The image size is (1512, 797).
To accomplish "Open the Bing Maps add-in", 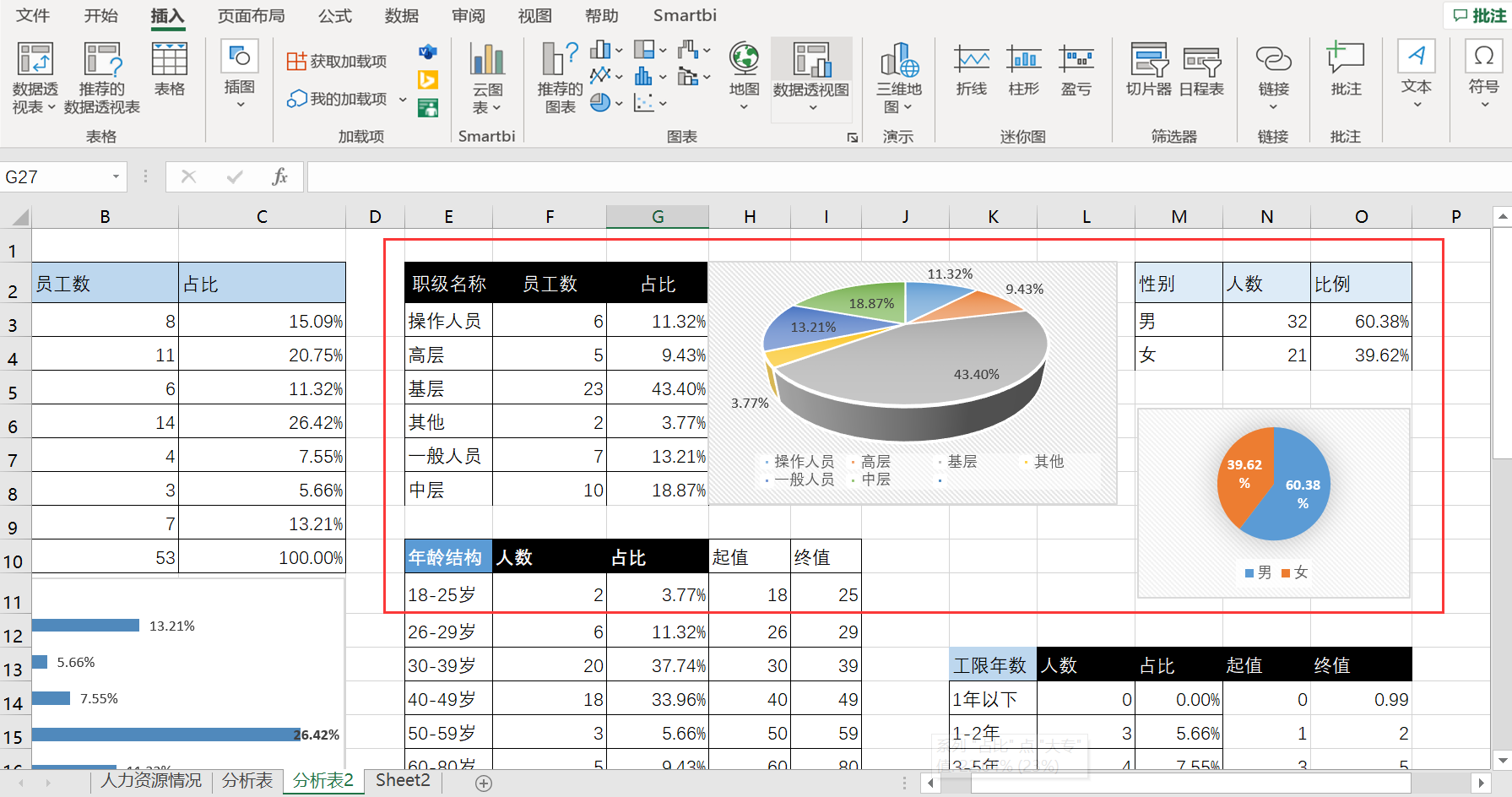I will coord(428,80).
